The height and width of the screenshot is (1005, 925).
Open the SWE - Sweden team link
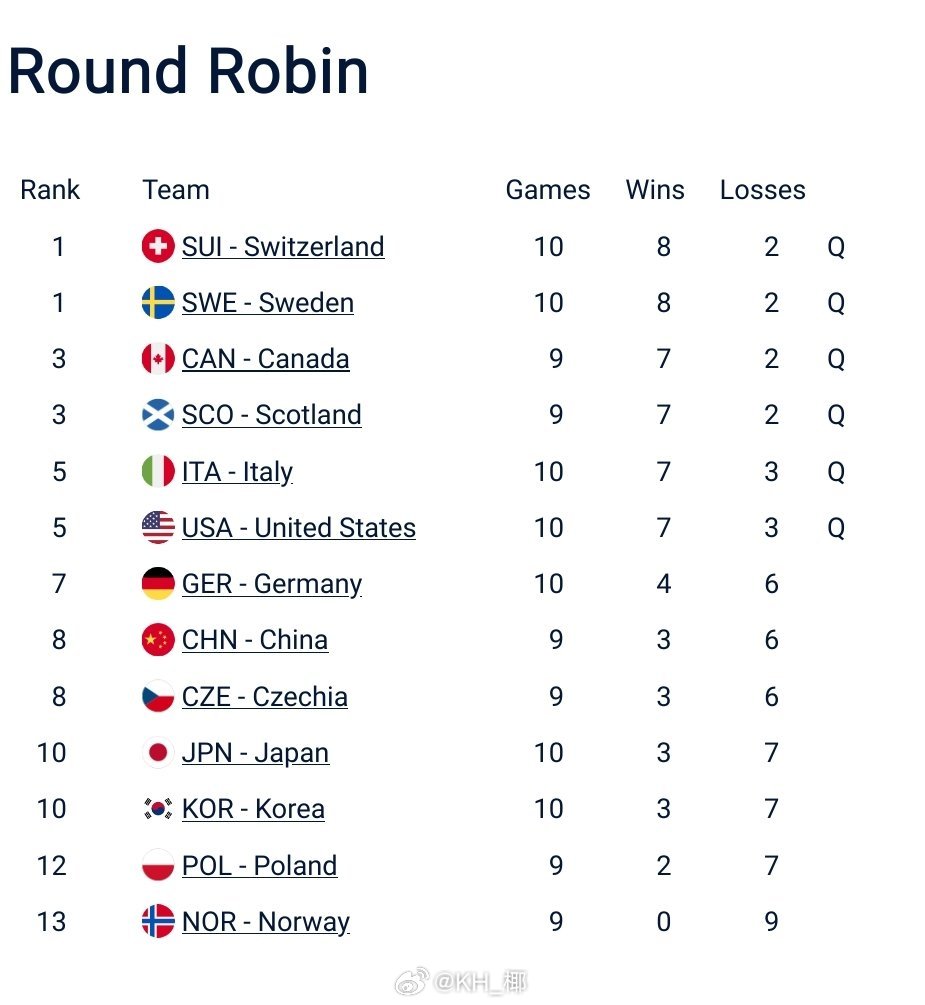[268, 303]
